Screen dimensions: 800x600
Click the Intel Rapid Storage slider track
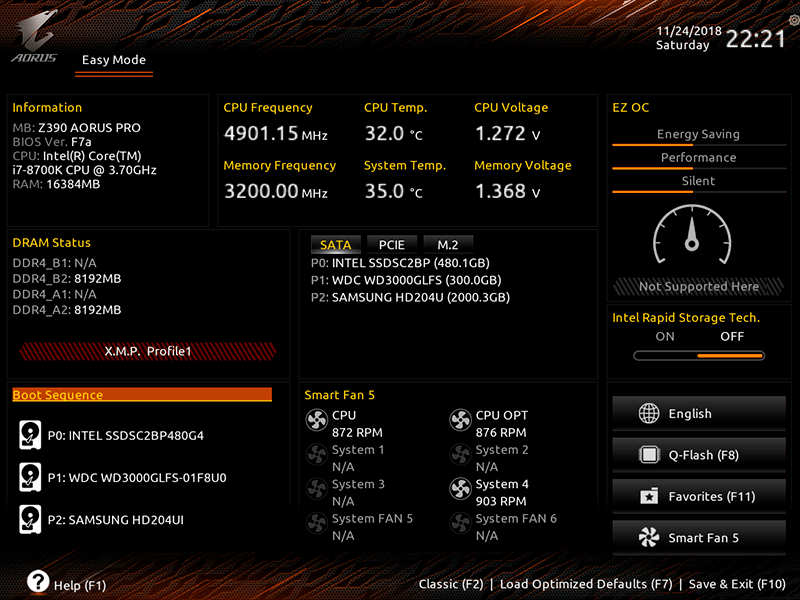699,356
